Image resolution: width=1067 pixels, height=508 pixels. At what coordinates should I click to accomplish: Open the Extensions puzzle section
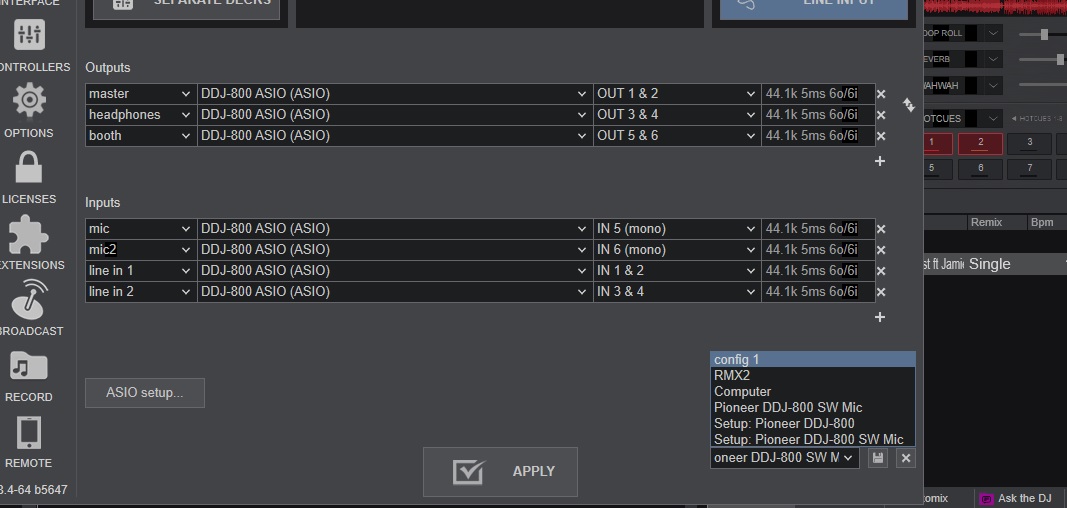pos(29,243)
